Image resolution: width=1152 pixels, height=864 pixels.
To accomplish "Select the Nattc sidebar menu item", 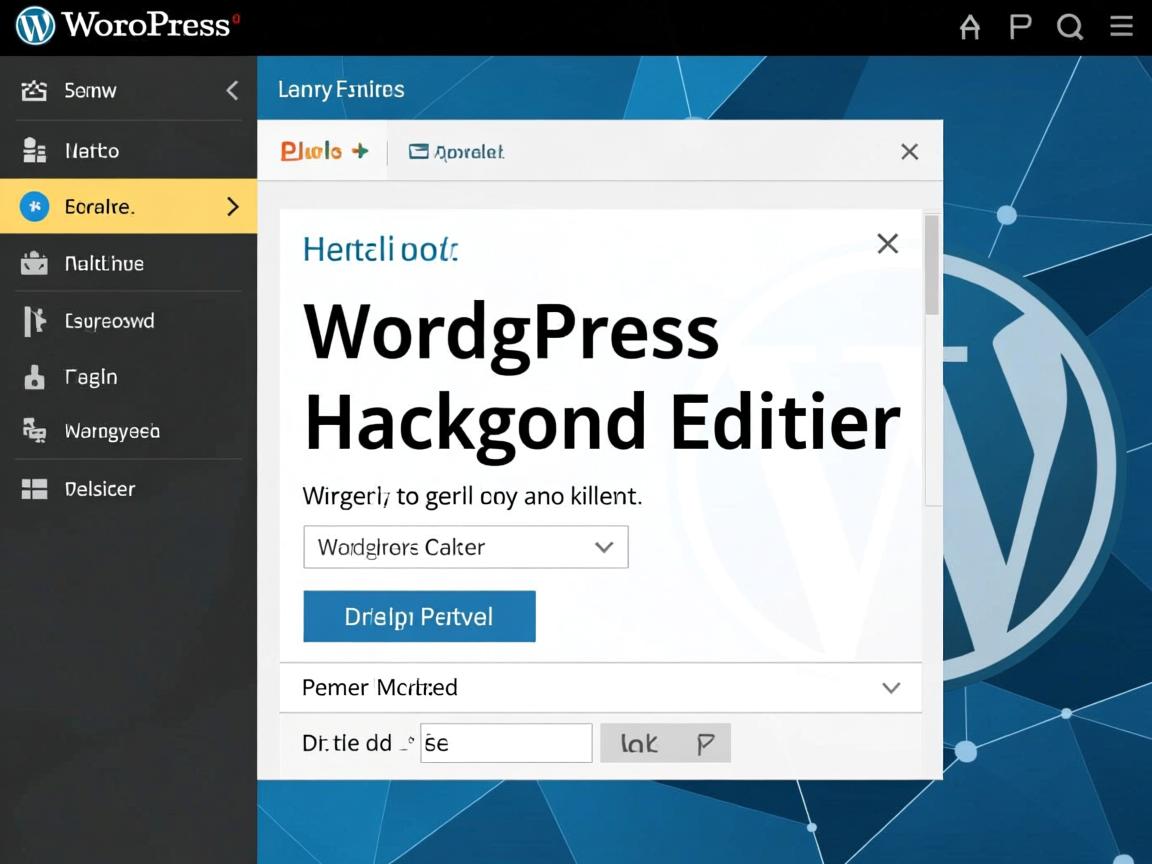I will coord(92,151).
